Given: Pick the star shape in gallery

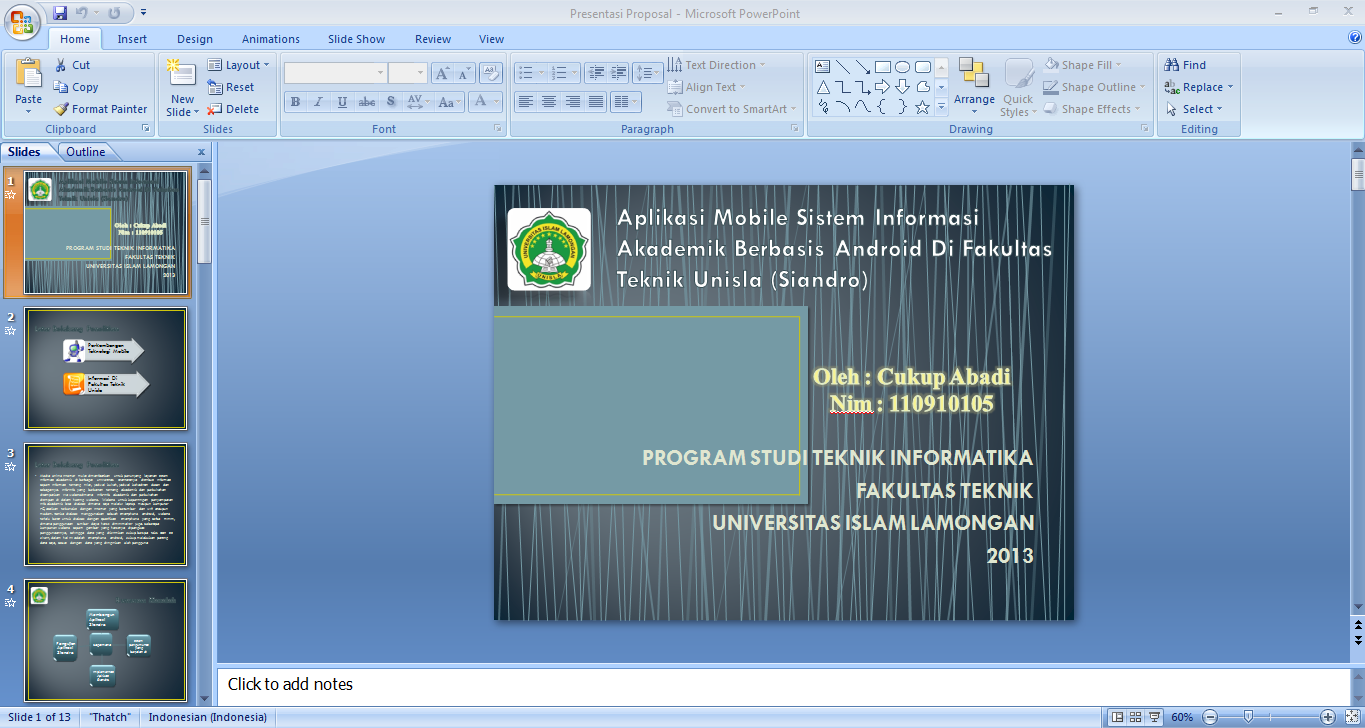Looking at the screenshot, I should pyautogui.click(x=922, y=107).
